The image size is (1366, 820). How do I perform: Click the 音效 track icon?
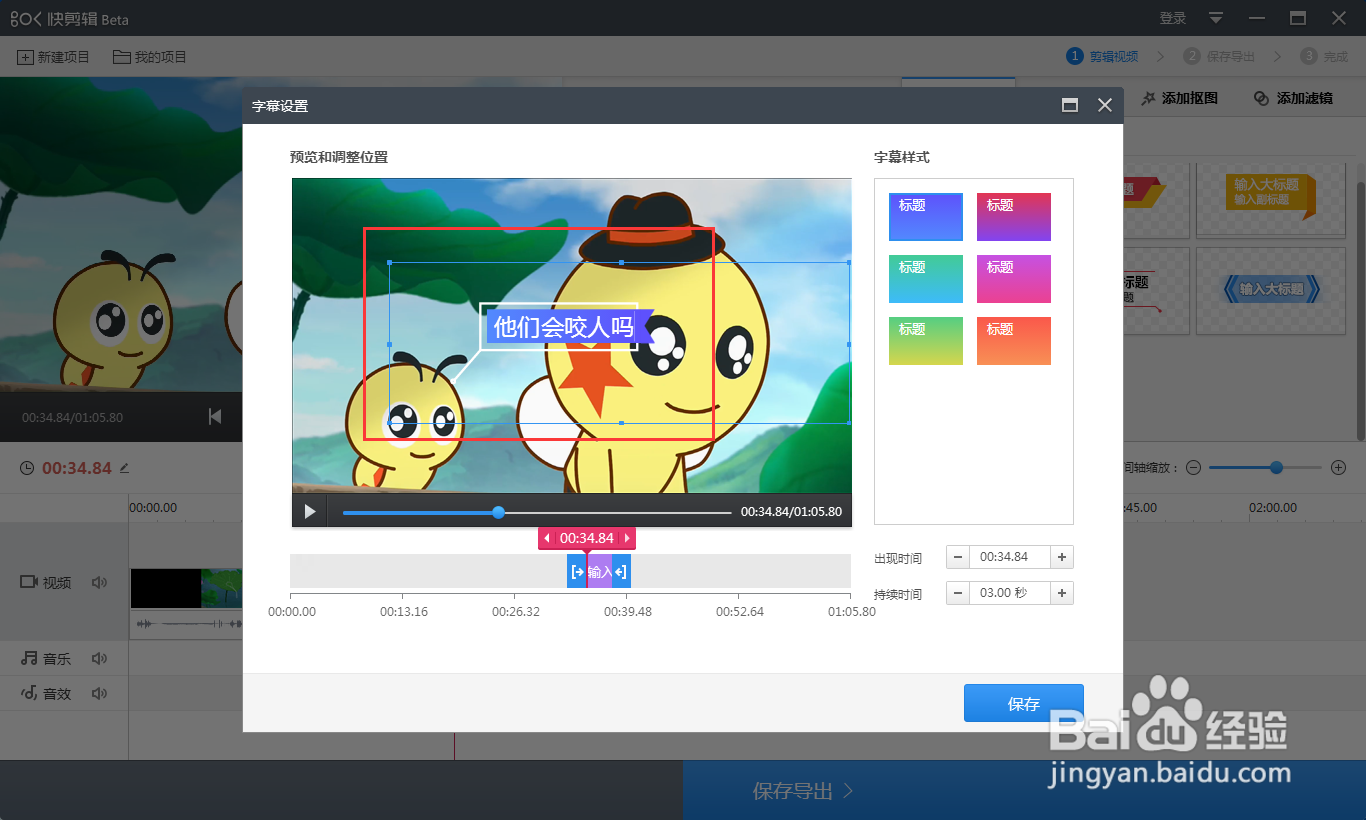[x=29, y=693]
